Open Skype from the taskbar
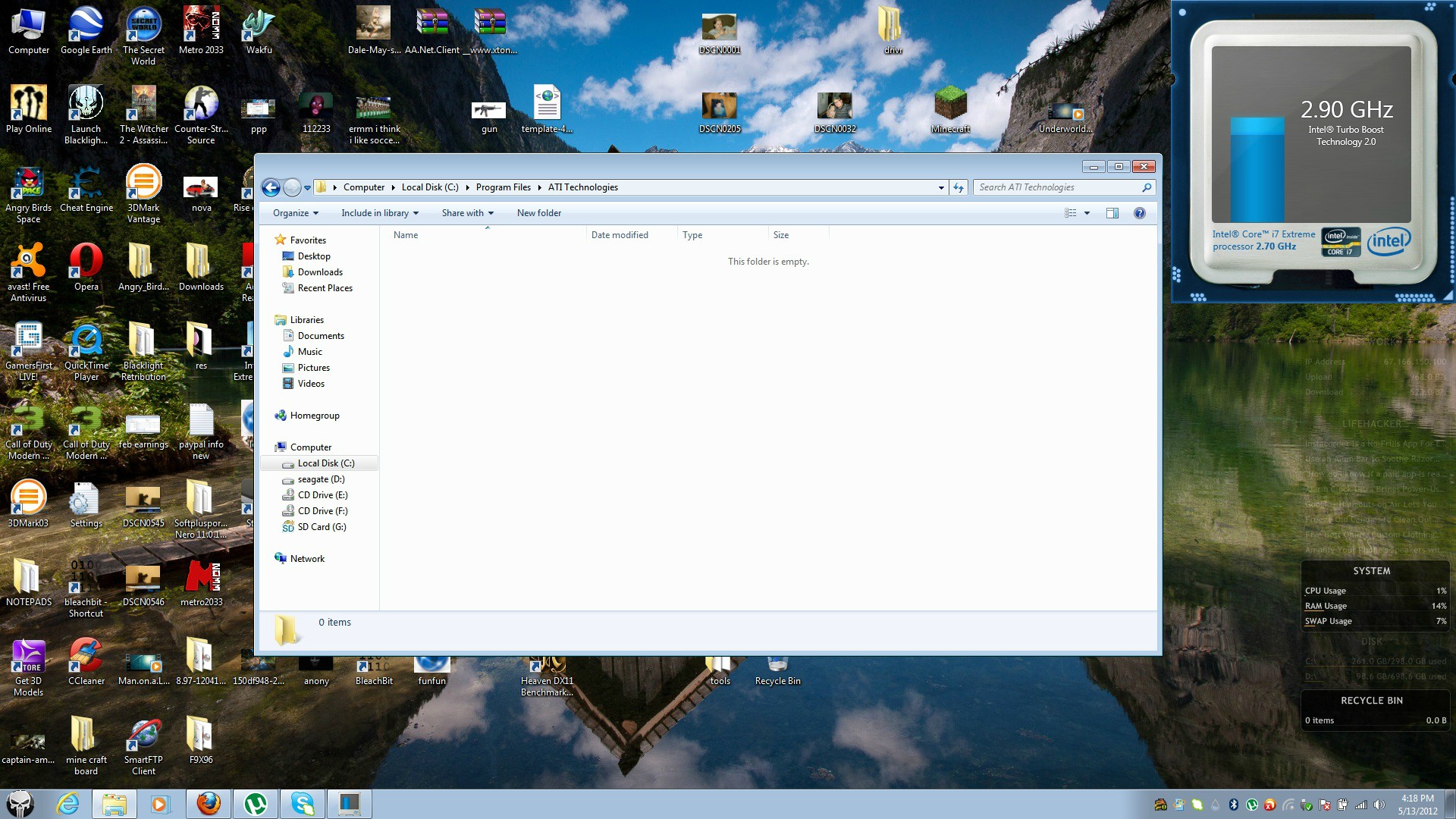 [x=303, y=804]
